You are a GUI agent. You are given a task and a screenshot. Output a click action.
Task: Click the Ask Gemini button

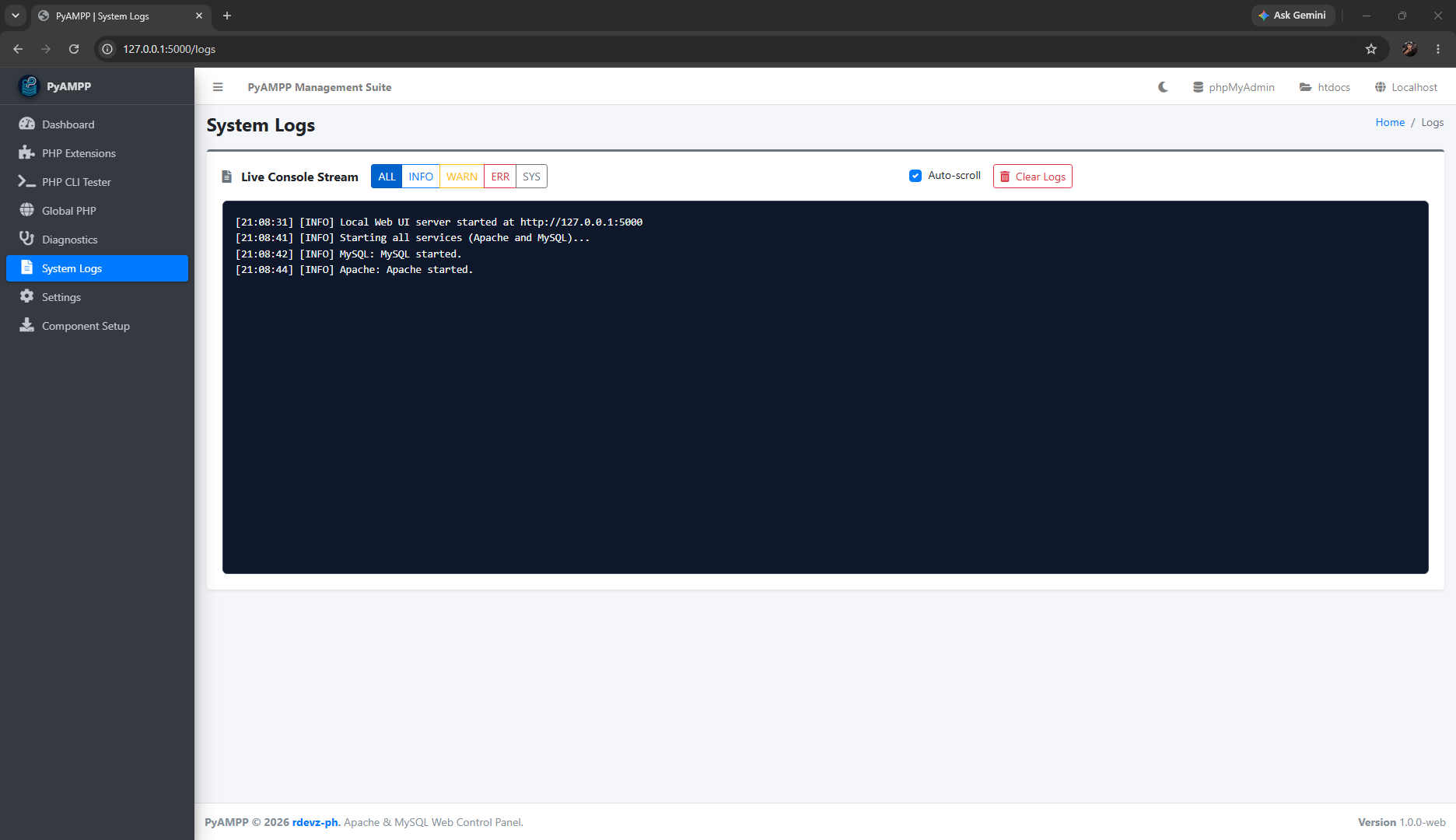1292,16
